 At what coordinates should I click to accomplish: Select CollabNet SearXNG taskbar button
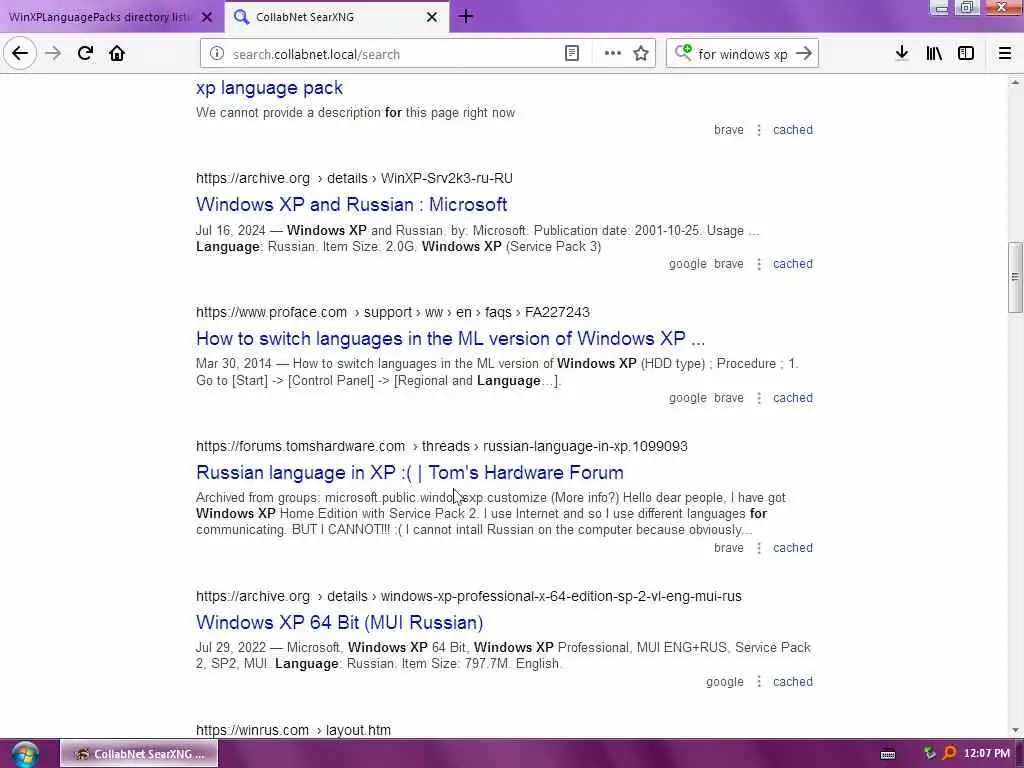138,754
